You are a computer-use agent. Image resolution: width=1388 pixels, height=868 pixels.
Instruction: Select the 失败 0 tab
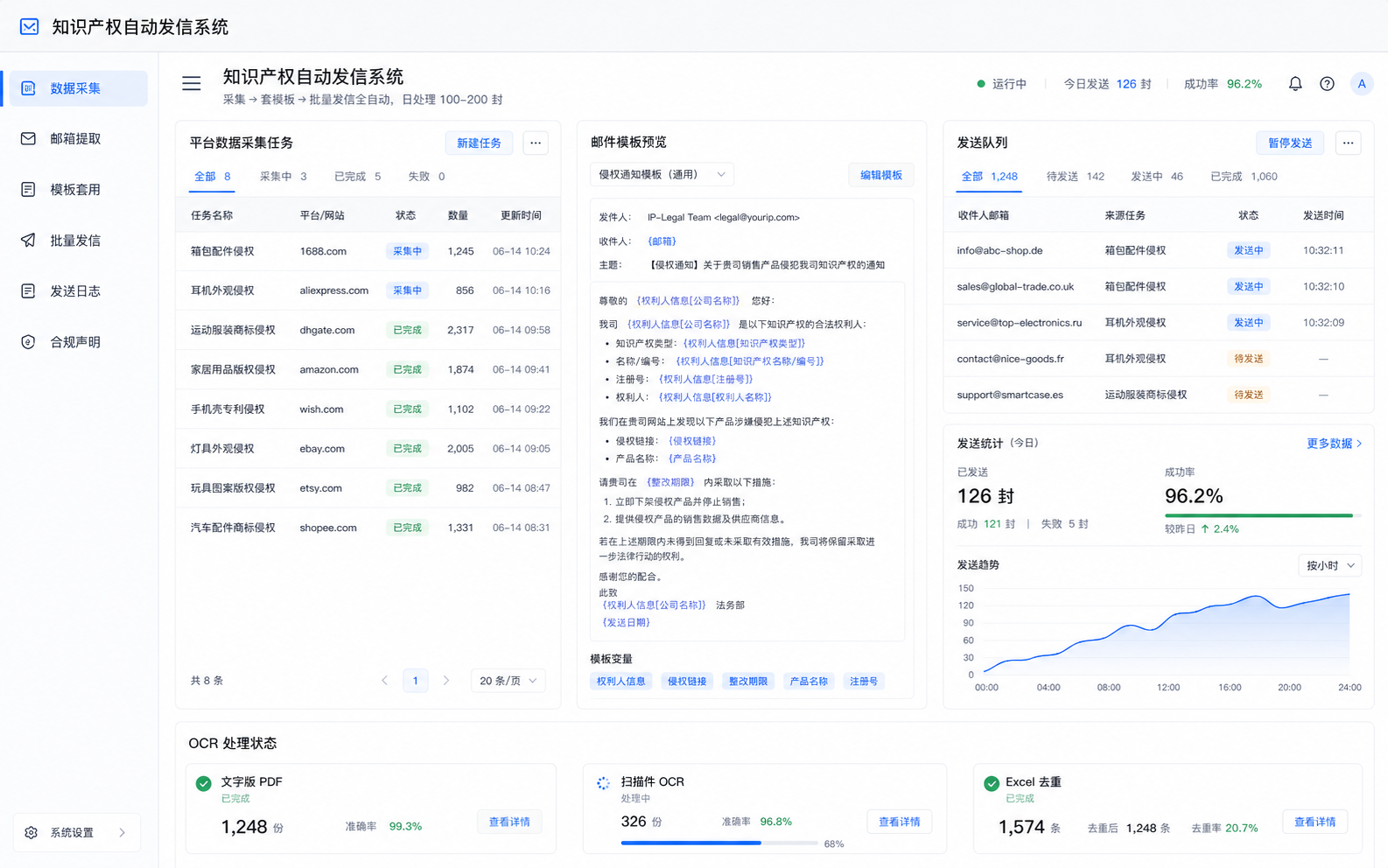click(x=426, y=177)
